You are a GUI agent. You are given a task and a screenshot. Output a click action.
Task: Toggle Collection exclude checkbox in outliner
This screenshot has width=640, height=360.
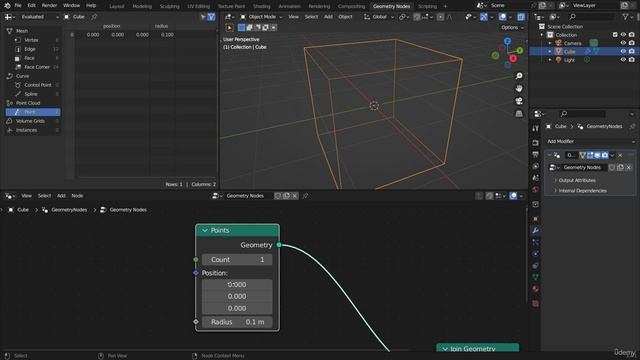615,35
